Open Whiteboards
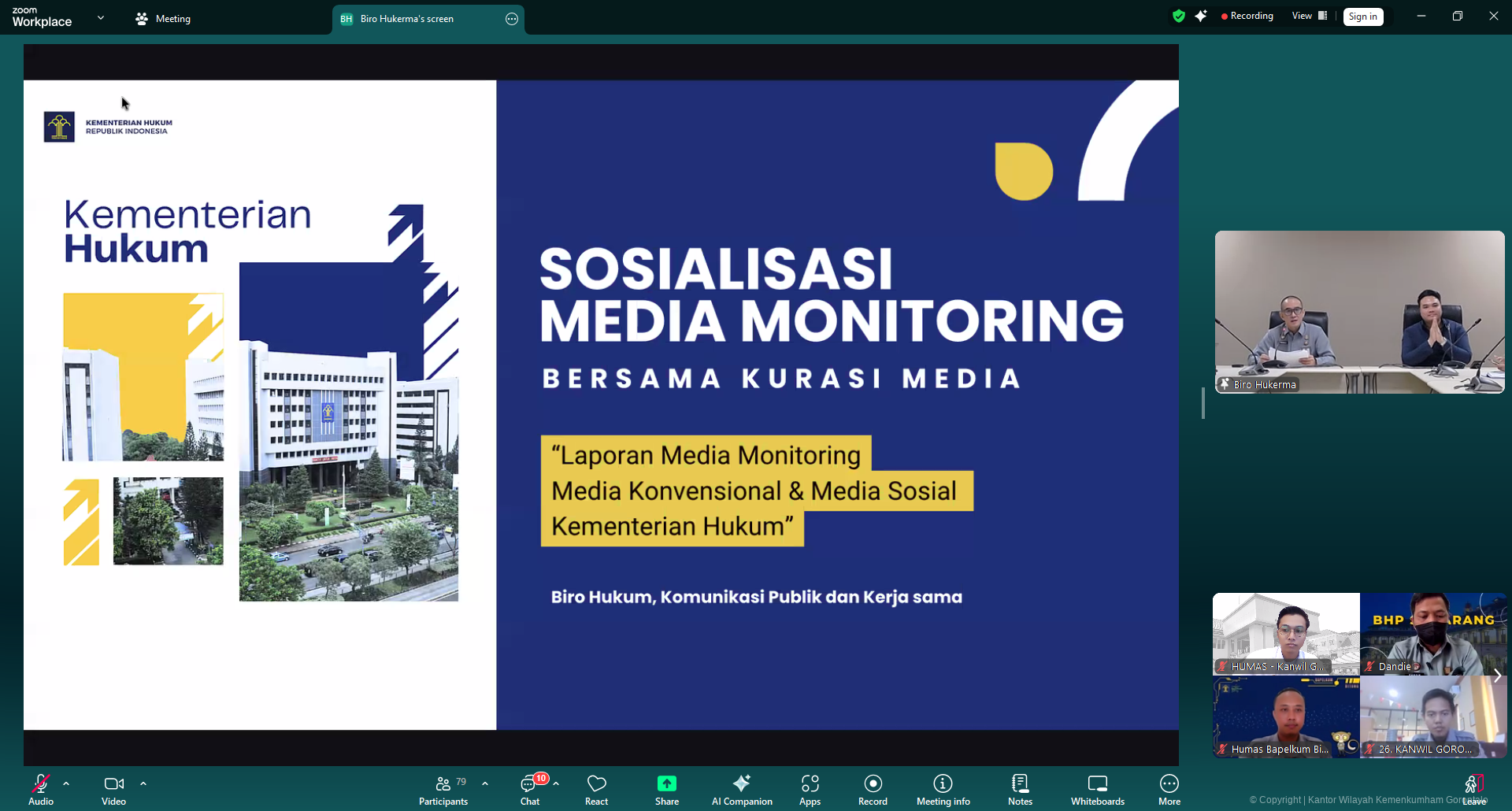This screenshot has height=811, width=1512. point(1097,790)
